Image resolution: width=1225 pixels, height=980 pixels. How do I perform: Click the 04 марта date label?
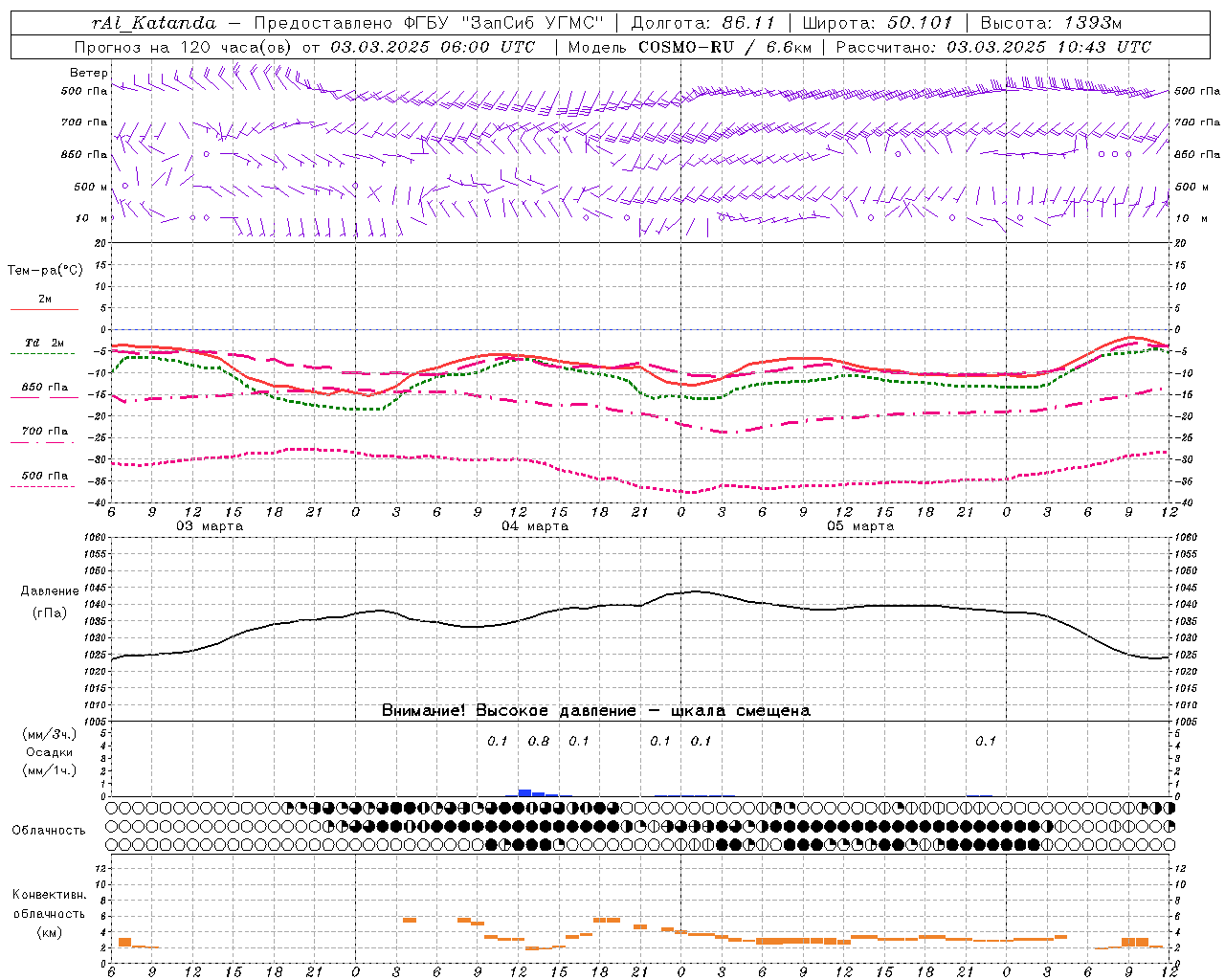(535, 526)
